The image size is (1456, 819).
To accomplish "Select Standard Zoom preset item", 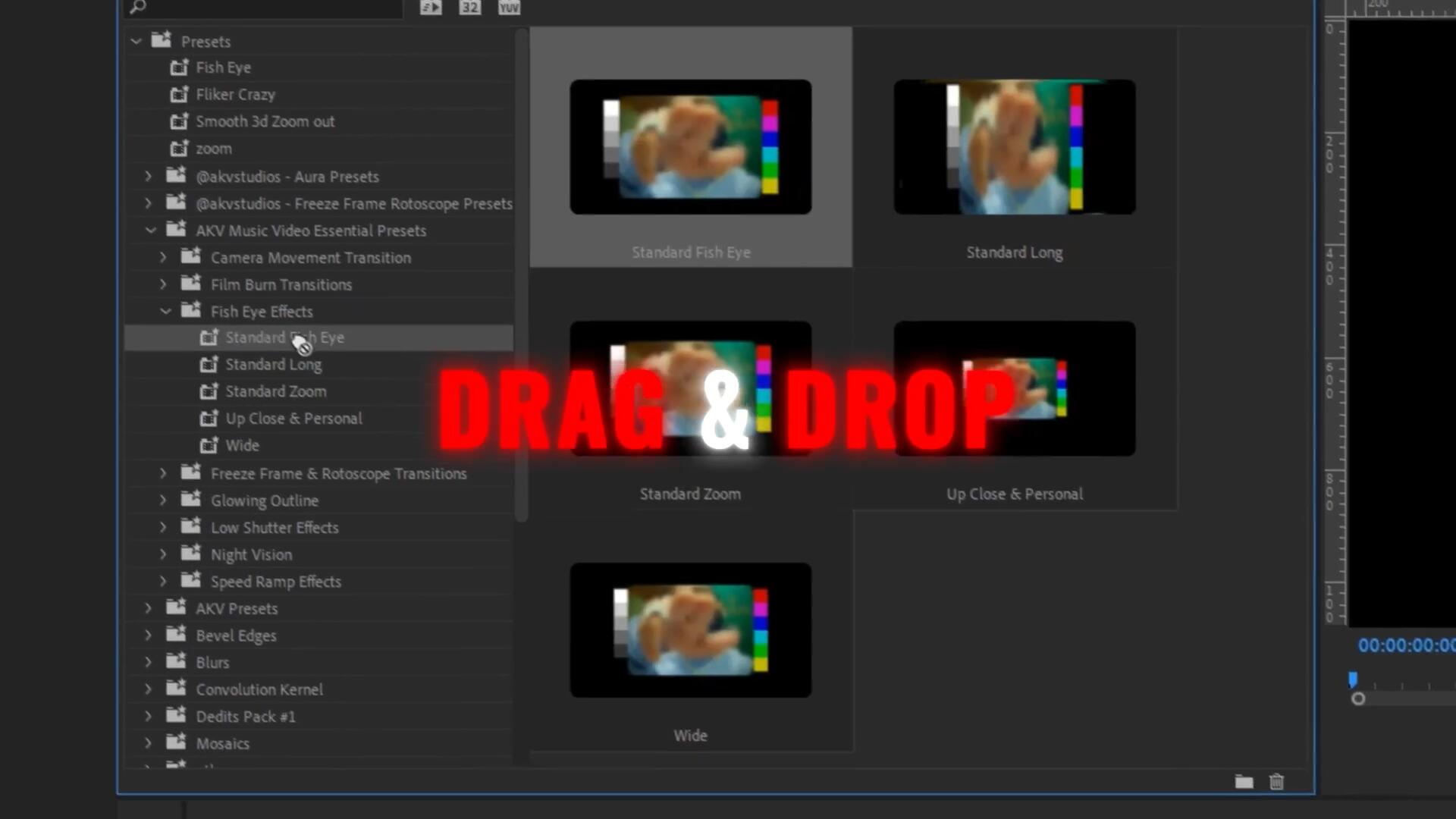I will click(276, 391).
